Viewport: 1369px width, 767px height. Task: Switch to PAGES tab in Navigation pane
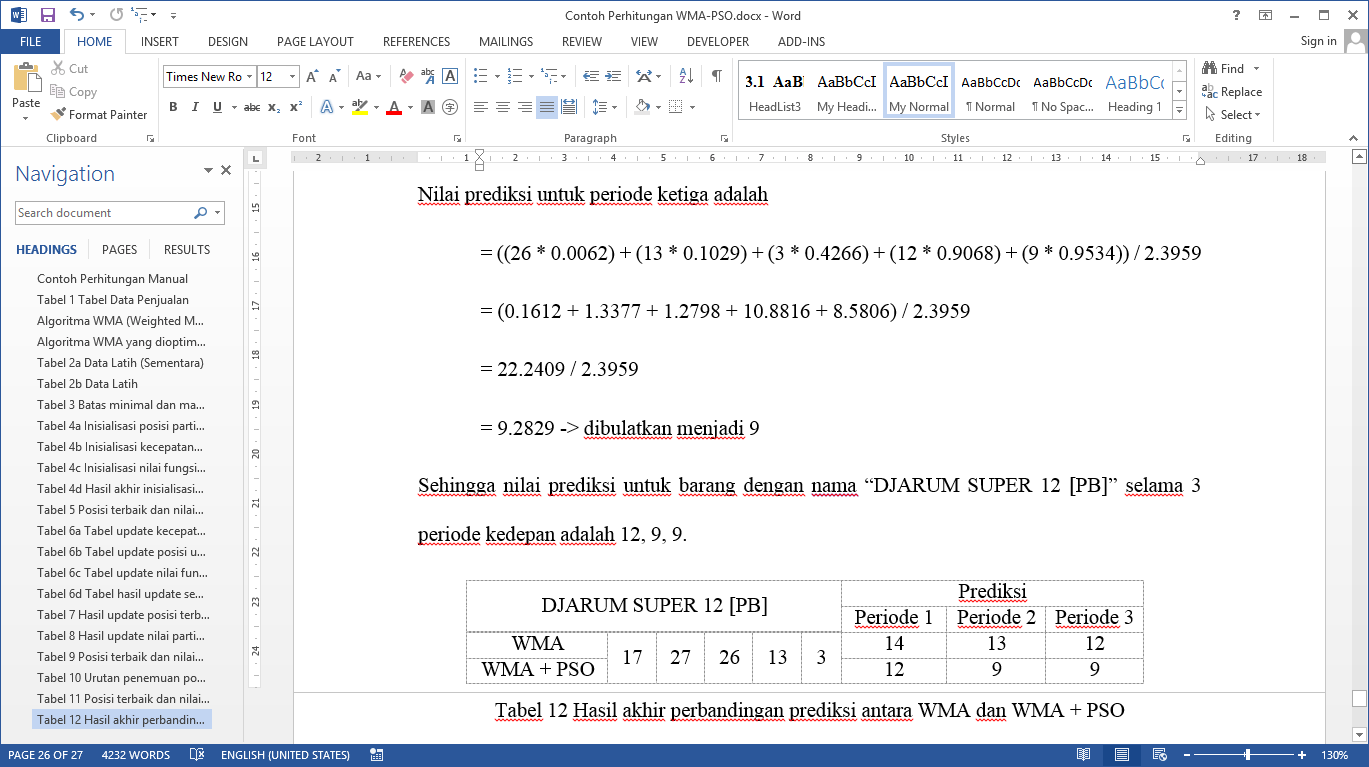tap(119, 250)
